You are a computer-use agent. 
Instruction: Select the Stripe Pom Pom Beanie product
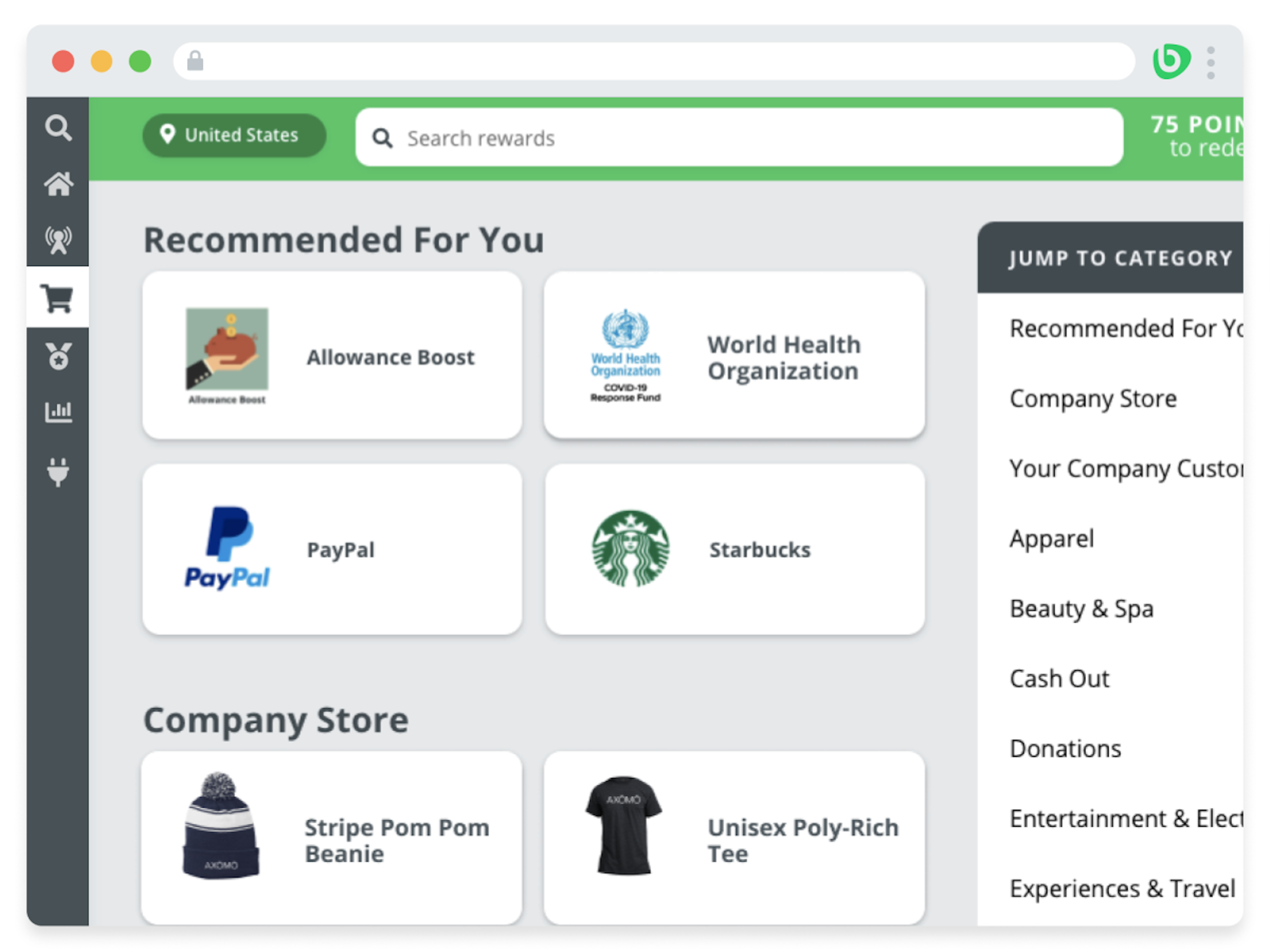[x=332, y=838]
